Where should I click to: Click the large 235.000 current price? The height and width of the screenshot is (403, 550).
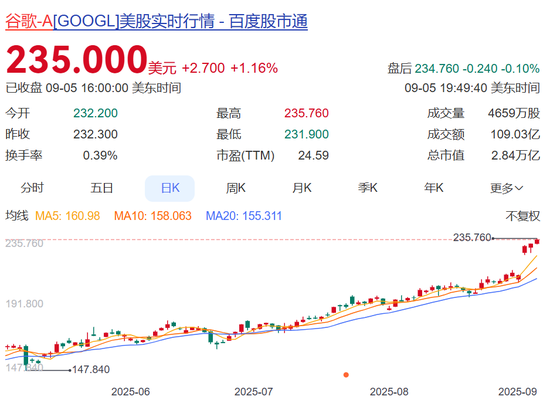pos(76,59)
